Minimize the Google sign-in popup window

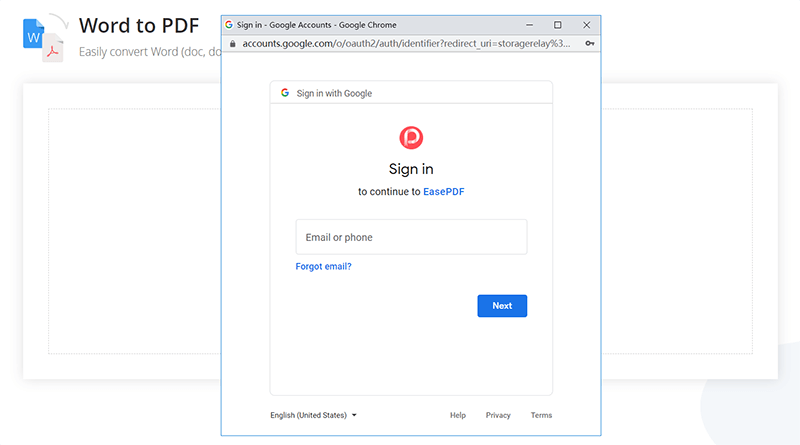click(528, 24)
